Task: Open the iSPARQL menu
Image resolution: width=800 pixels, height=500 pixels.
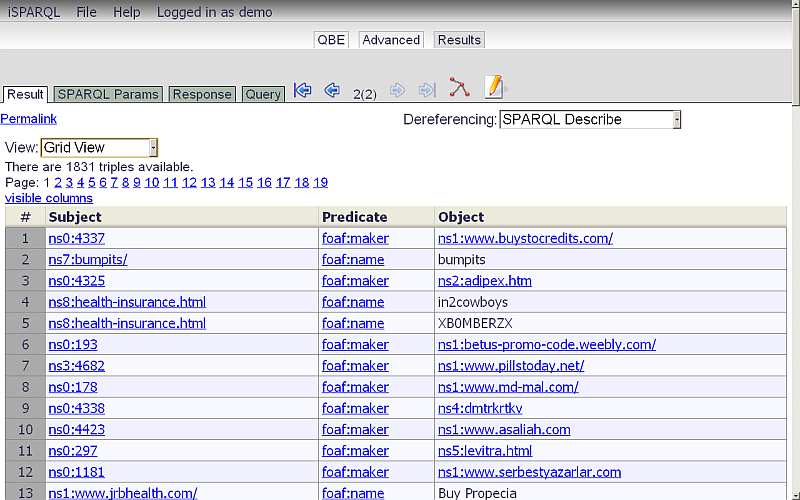Action: [x=34, y=12]
